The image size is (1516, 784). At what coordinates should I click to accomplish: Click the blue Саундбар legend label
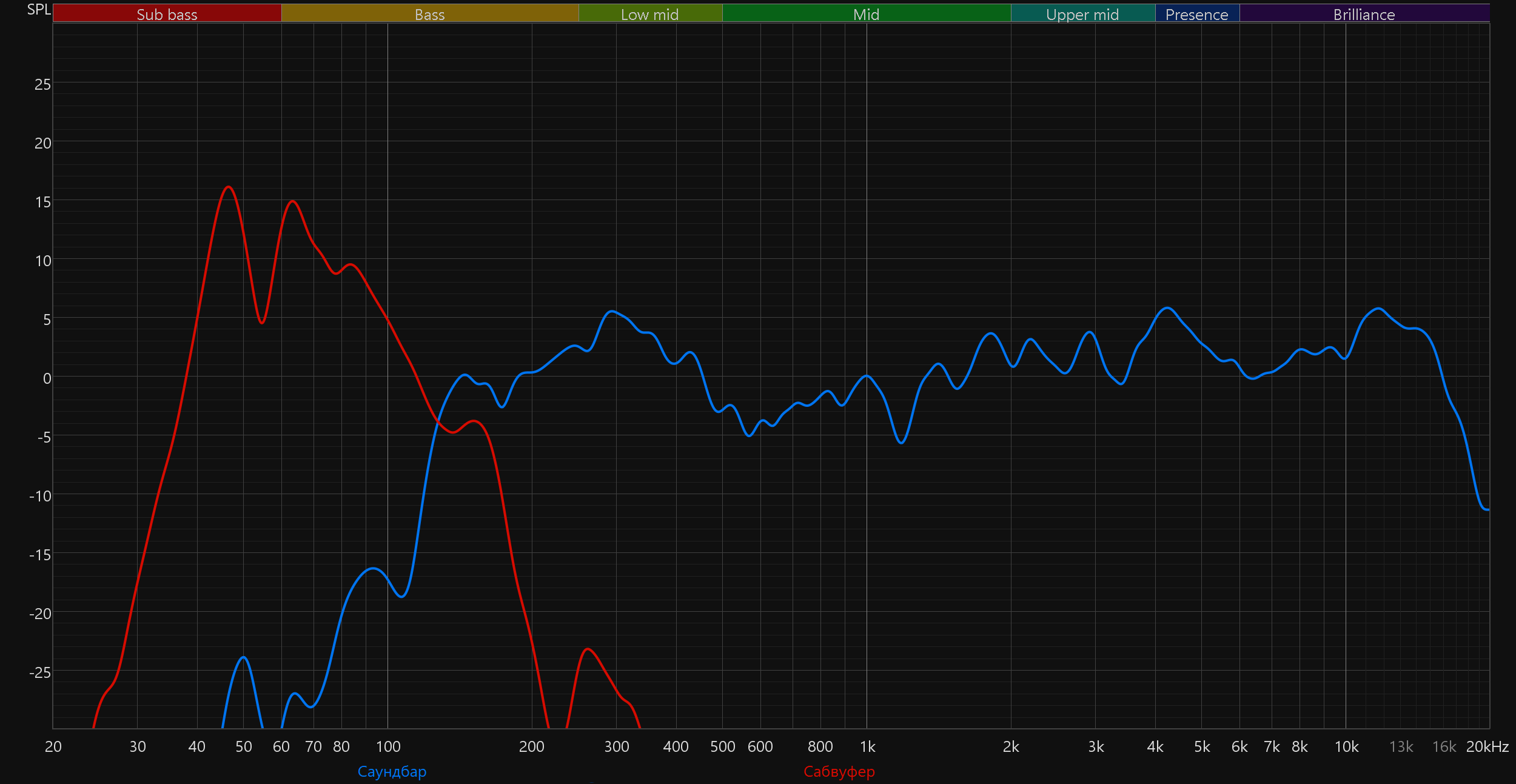(x=392, y=771)
